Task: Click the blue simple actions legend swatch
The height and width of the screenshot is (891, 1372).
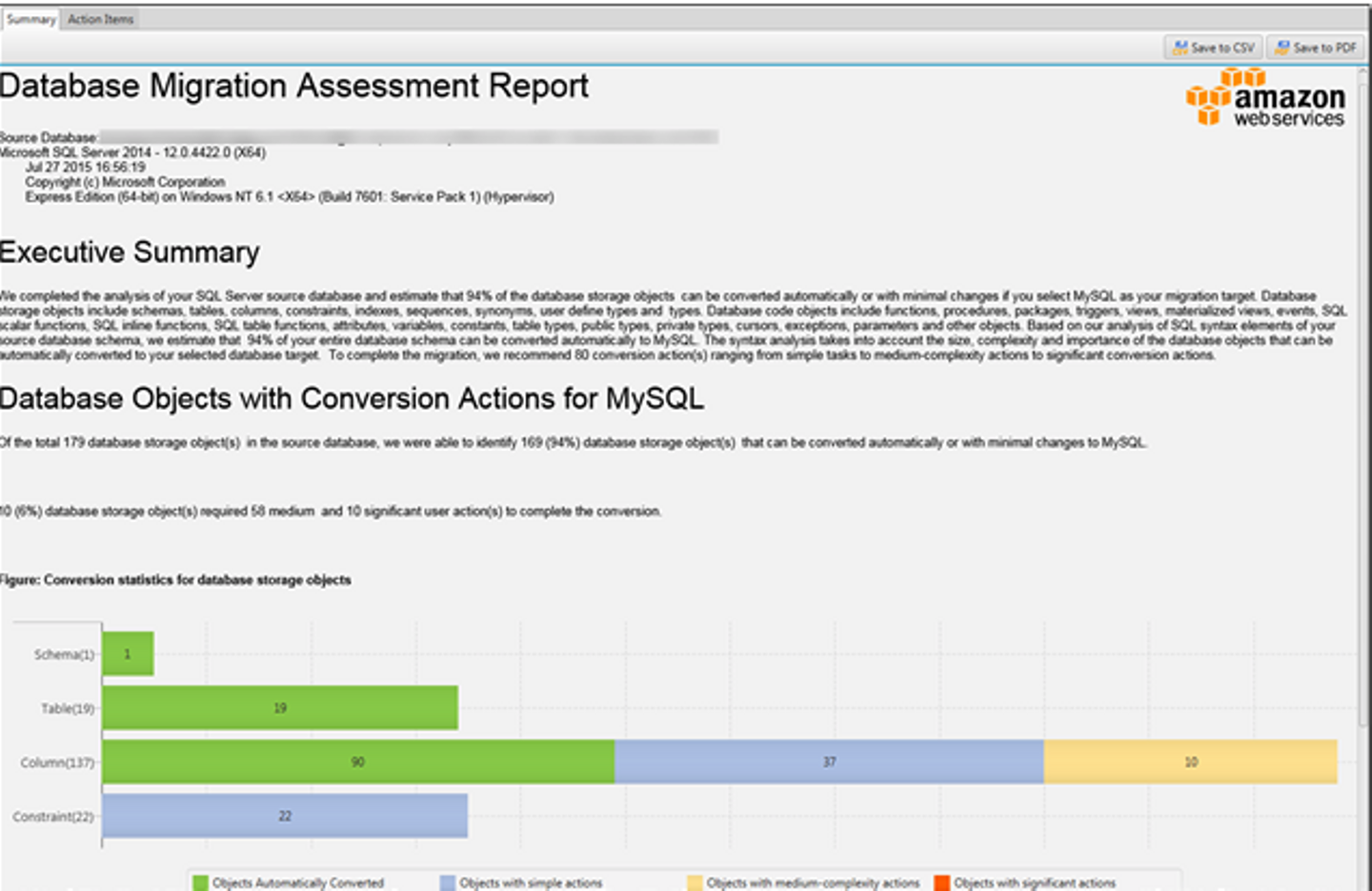Action: 448,883
